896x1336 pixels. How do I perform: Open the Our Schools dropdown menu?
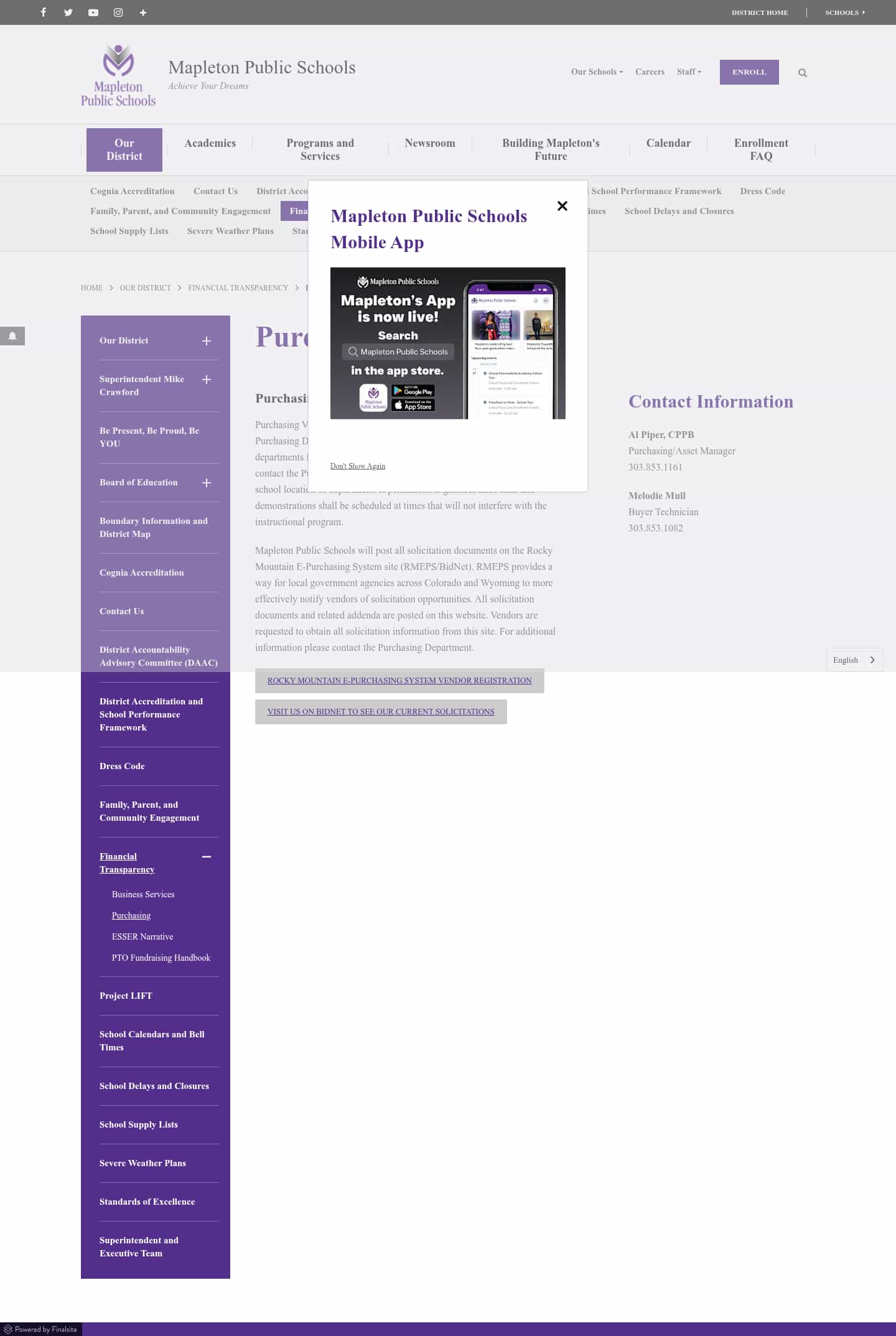pyautogui.click(x=597, y=72)
